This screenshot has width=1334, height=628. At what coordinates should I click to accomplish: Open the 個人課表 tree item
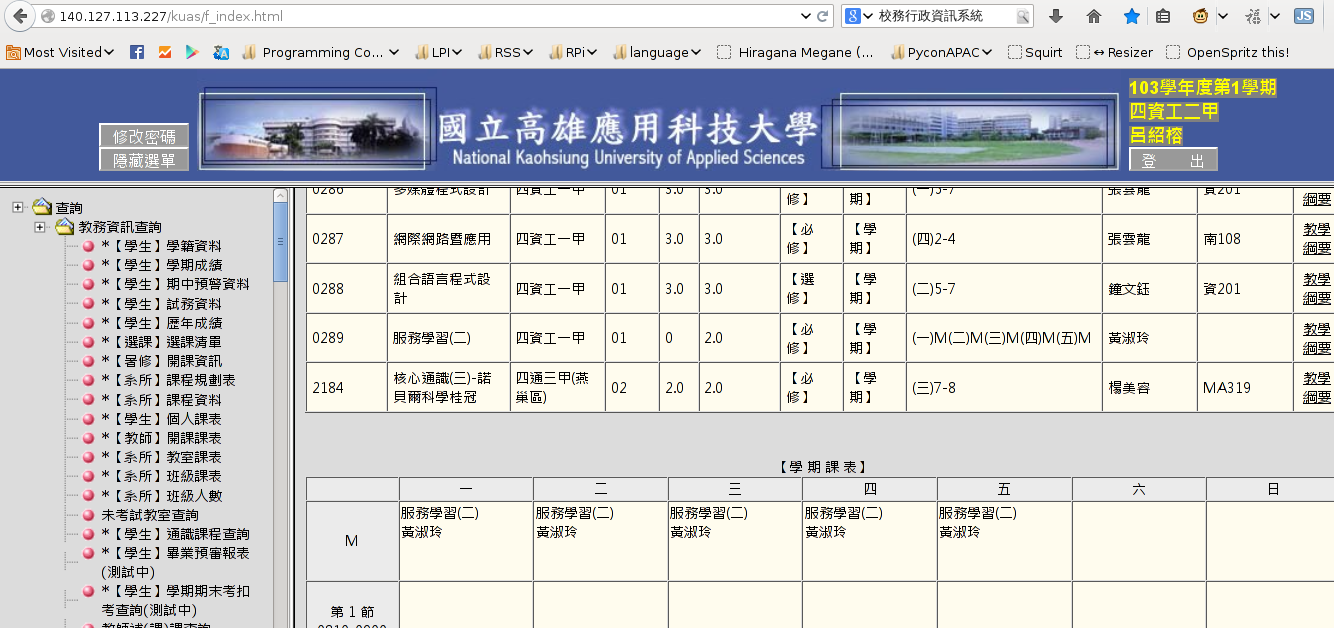161,419
